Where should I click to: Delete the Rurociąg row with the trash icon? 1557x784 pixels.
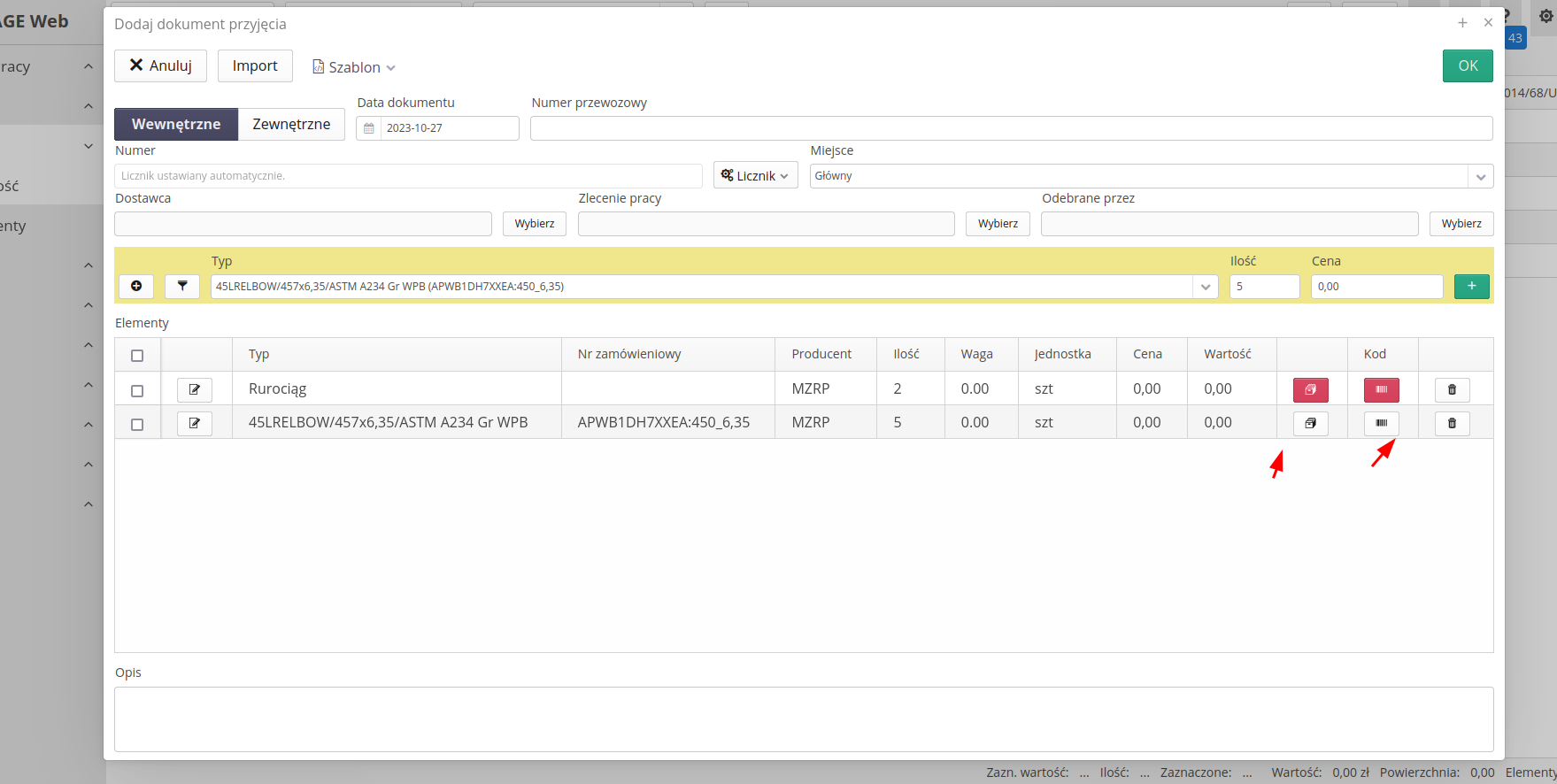pos(1452,389)
